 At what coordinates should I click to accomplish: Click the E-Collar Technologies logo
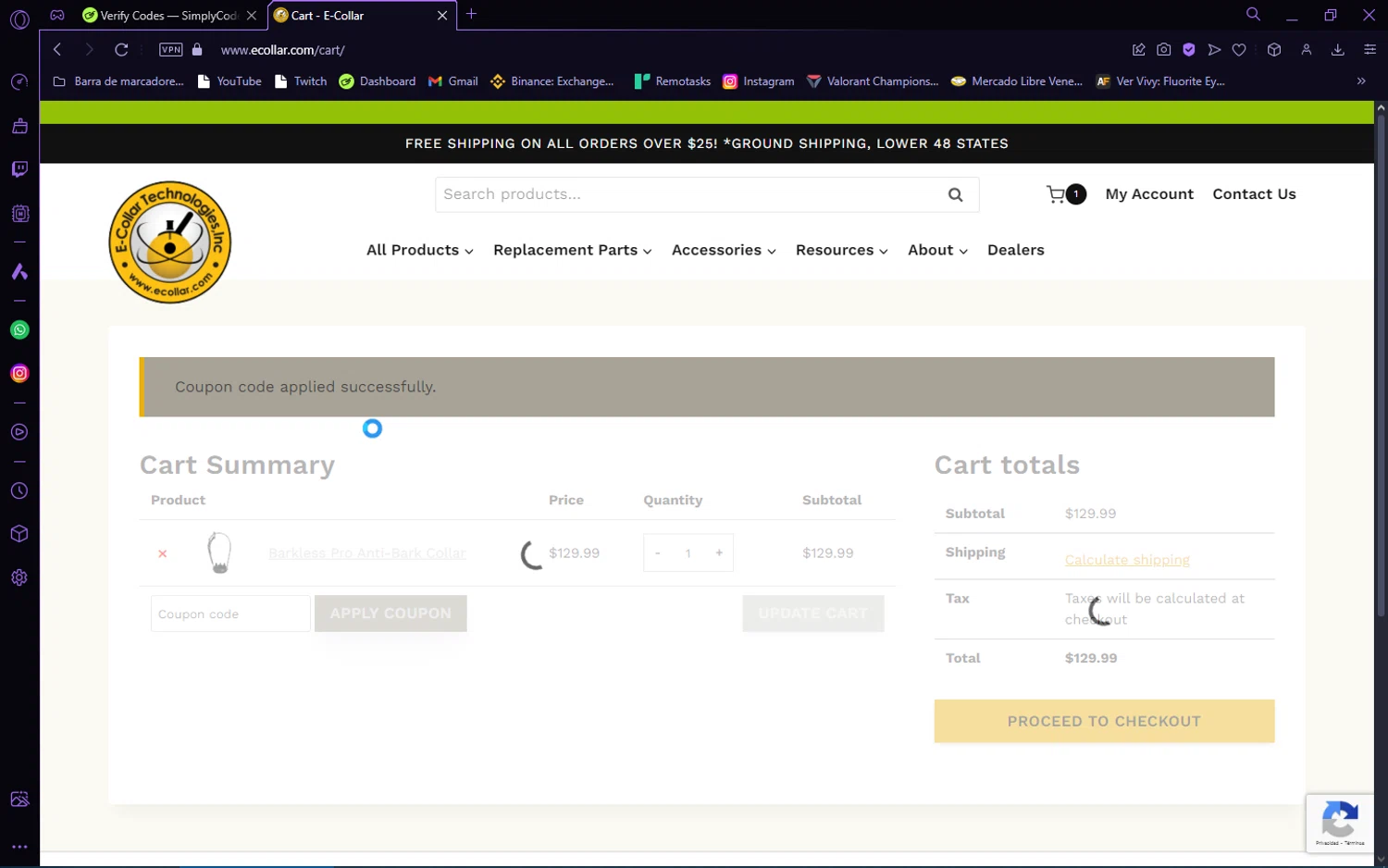(170, 242)
